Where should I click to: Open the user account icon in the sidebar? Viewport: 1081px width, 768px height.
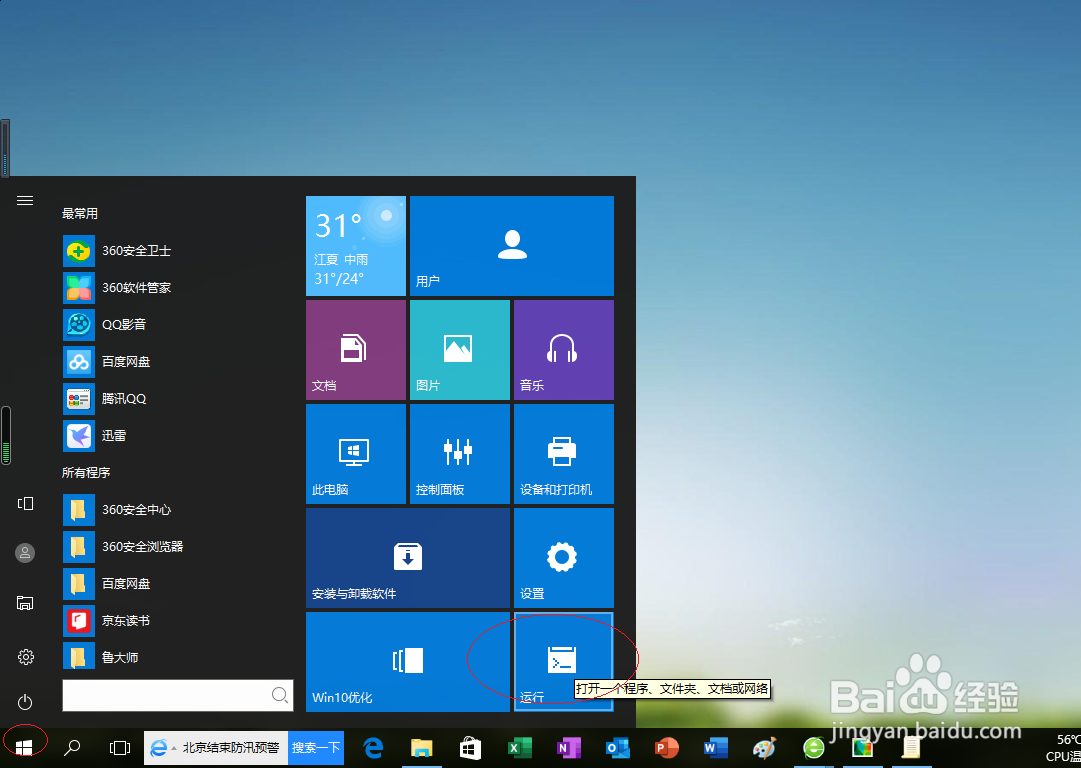[24, 552]
